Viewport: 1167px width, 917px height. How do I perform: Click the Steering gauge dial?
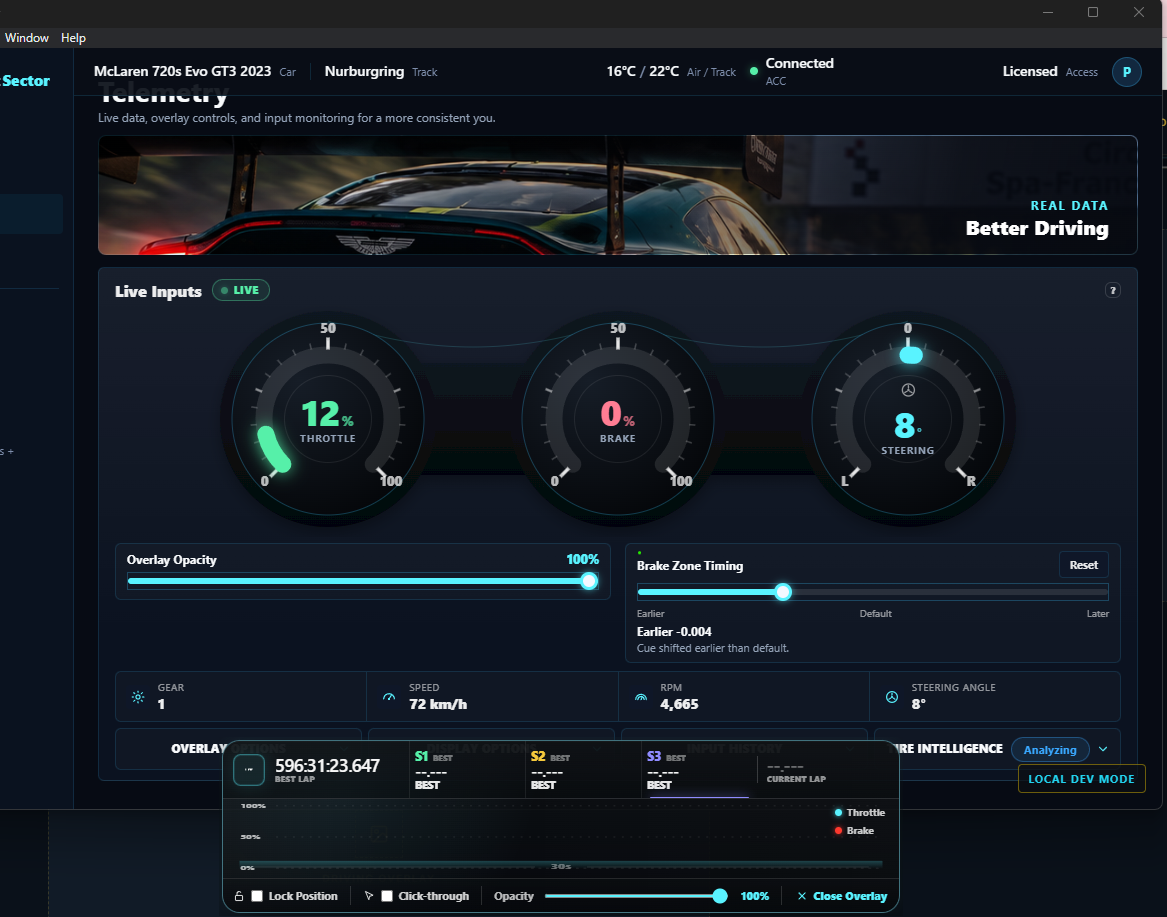[x=908, y=419]
